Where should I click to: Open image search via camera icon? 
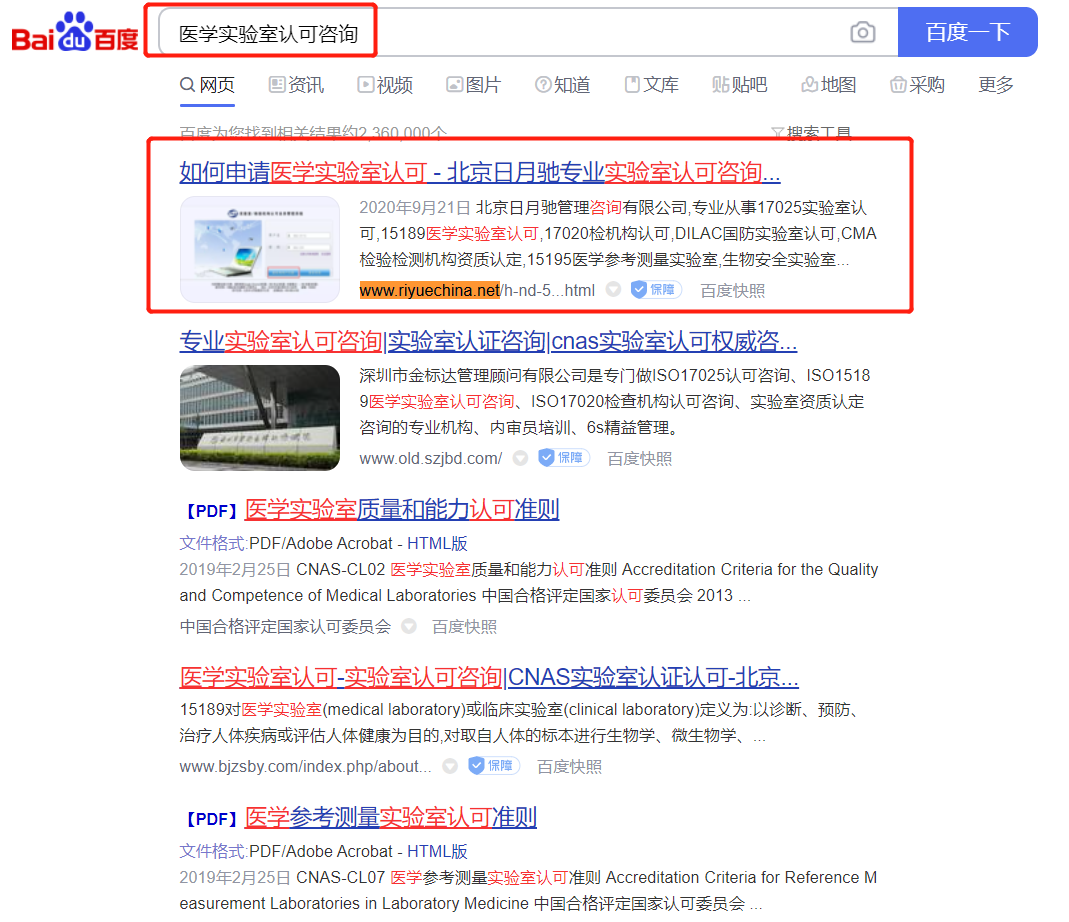point(862,32)
